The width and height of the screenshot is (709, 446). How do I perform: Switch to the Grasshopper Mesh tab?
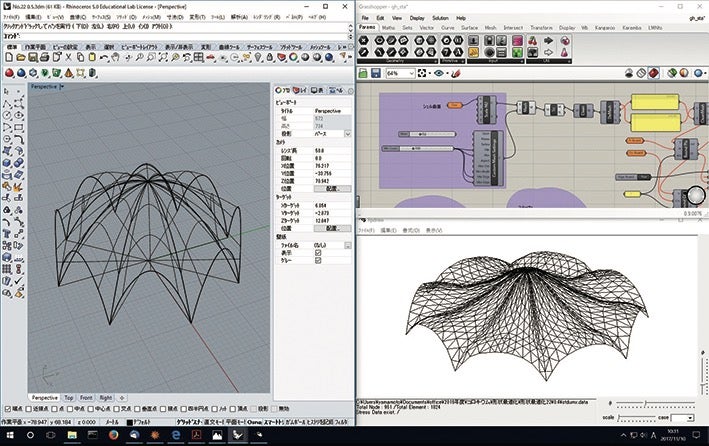[490, 28]
